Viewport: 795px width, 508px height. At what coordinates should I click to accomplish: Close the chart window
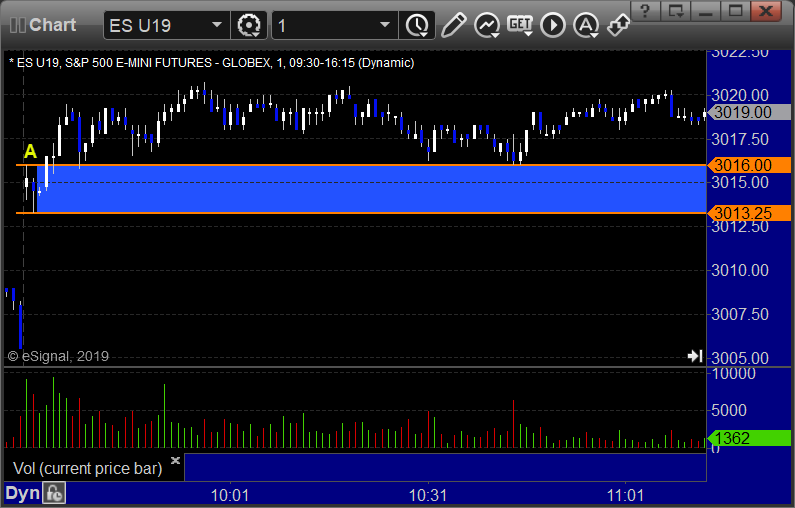pos(766,11)
